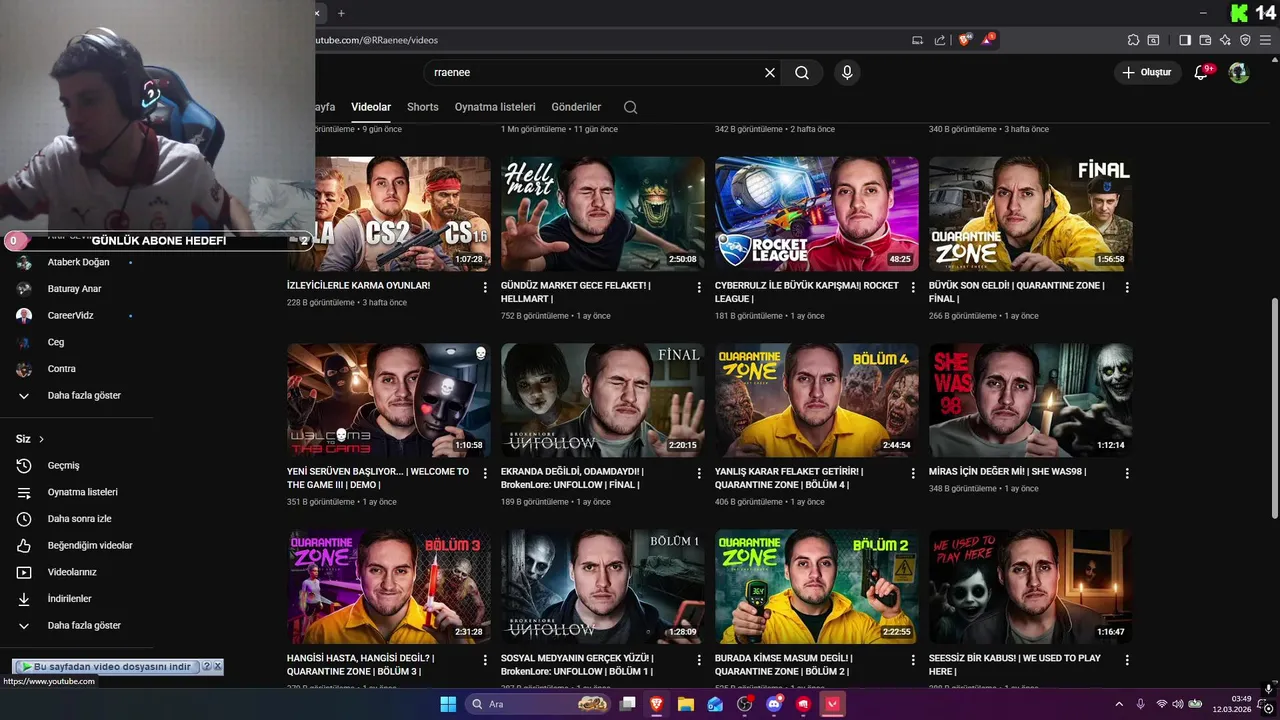Click the browser address bar URL
1280x720 pixels.
376,40
